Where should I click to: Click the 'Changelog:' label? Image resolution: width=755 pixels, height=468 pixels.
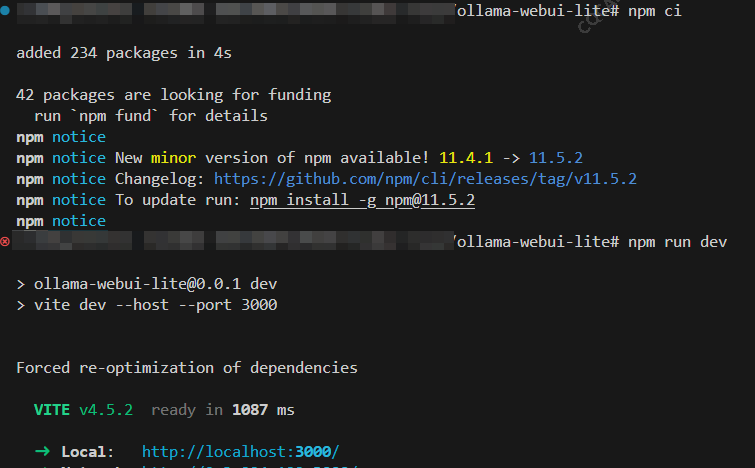[x=159, y=179]
